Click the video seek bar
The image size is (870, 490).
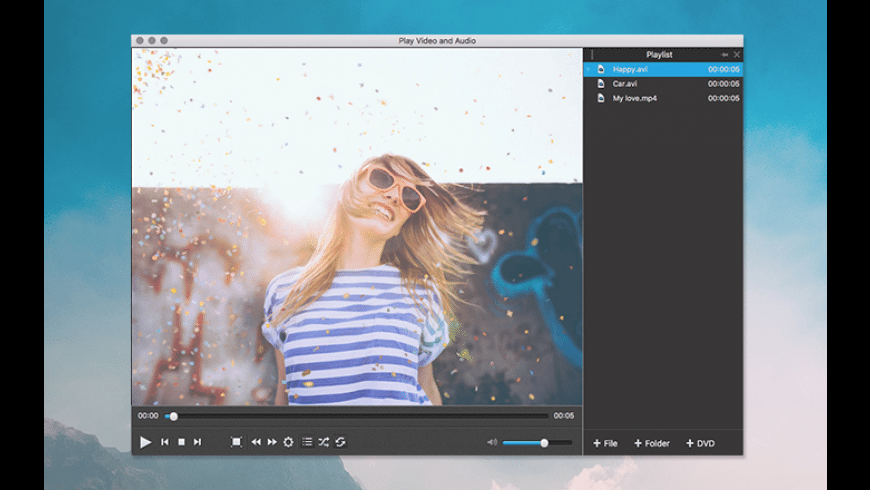(x=360, y=416)
